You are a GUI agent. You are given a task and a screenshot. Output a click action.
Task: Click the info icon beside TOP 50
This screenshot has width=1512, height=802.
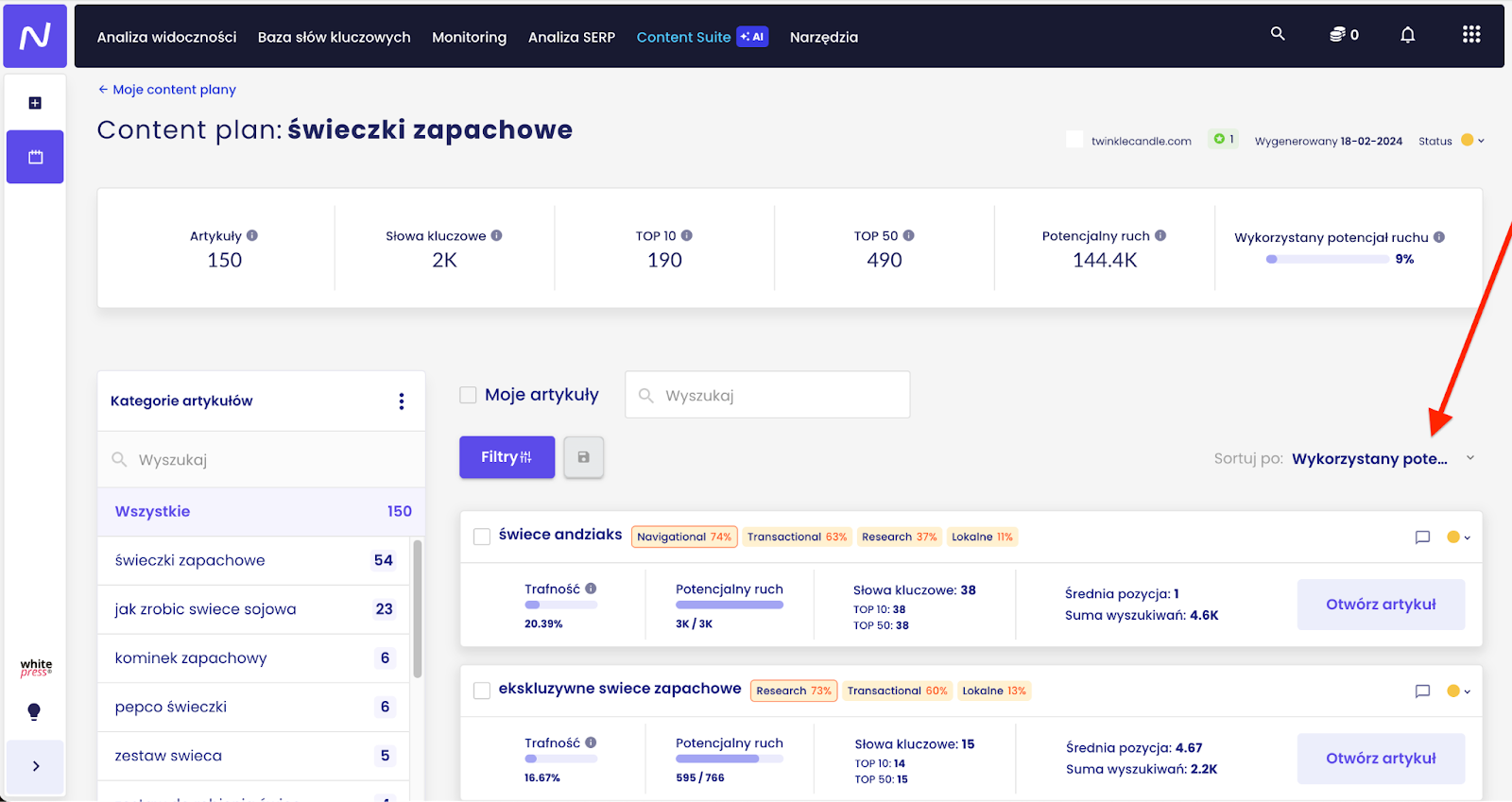(908, 236)
